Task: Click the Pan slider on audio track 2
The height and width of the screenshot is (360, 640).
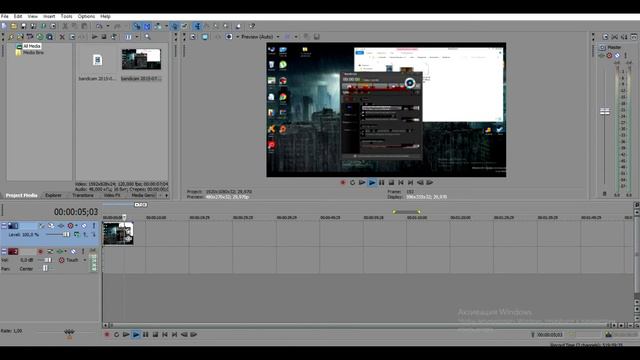Action: tap(45, 269)
